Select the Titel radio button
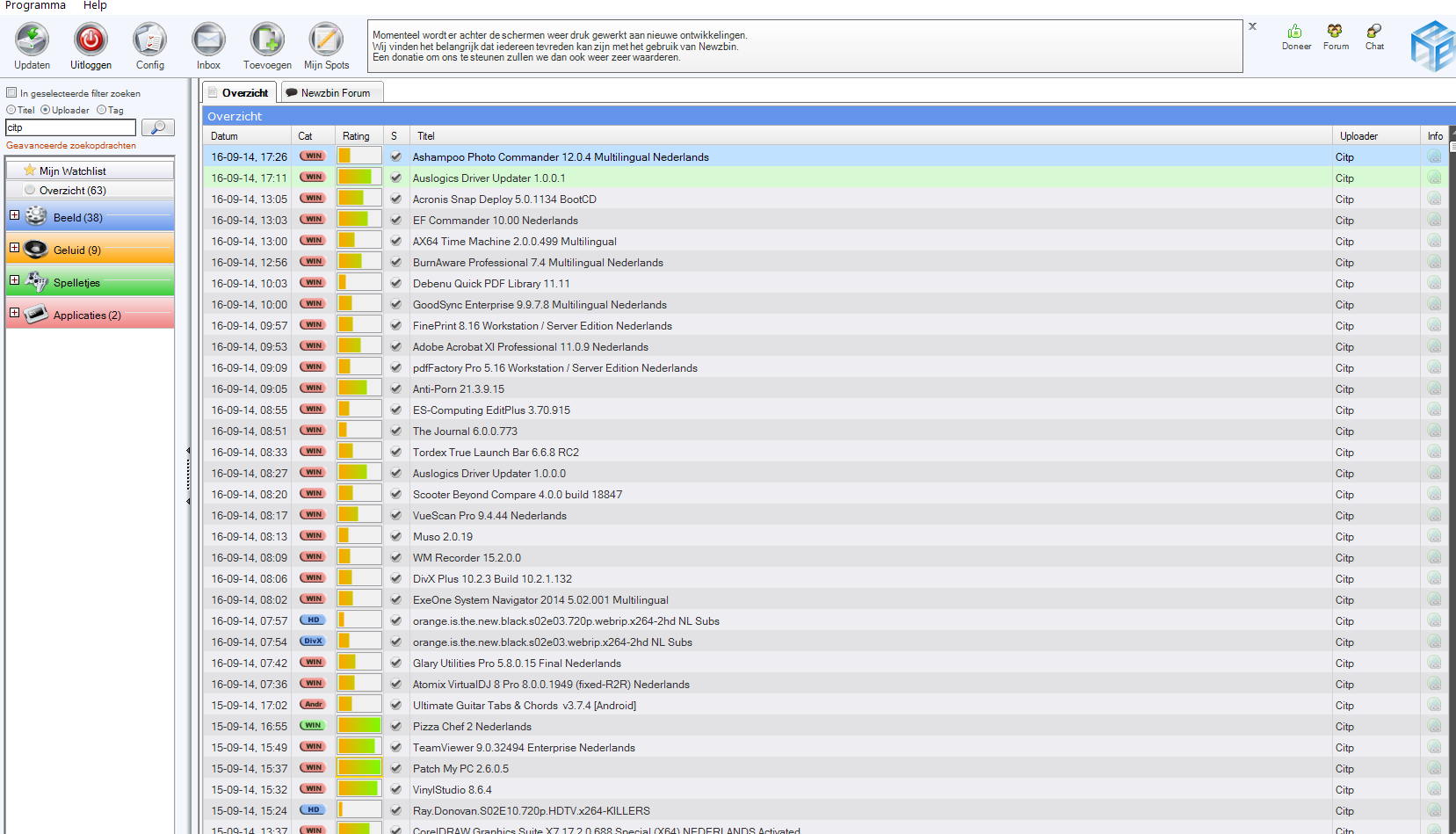 tap(11, 110)
